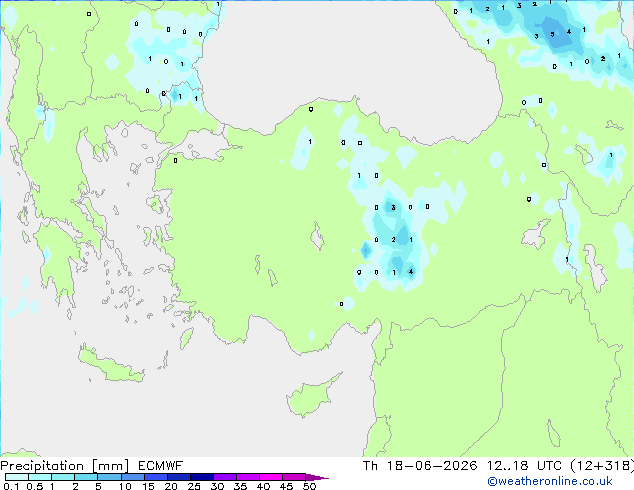The image size is (634, 490).
Task: Click the legend scale label "30"
Action: 217,486
